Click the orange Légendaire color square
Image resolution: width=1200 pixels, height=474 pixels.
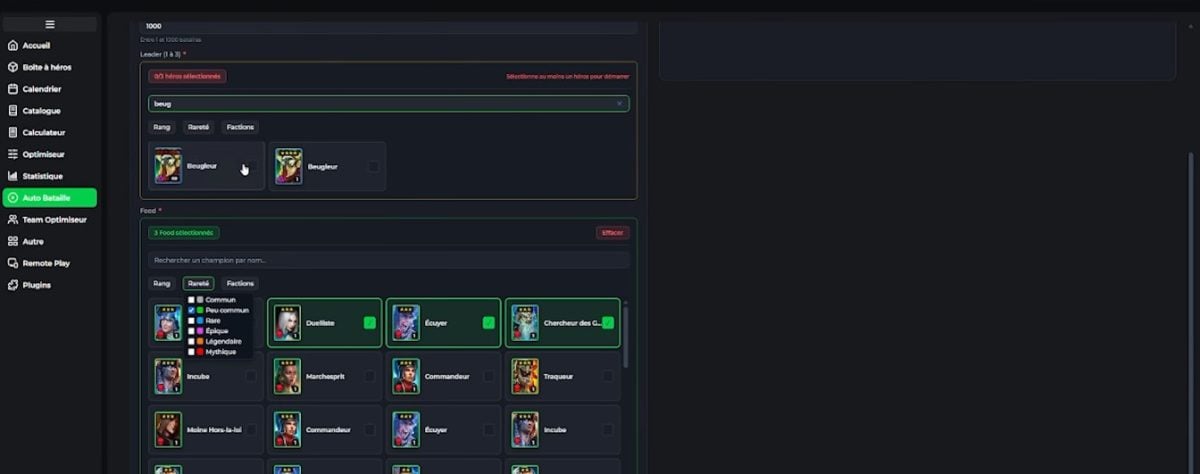coord(200,341)
